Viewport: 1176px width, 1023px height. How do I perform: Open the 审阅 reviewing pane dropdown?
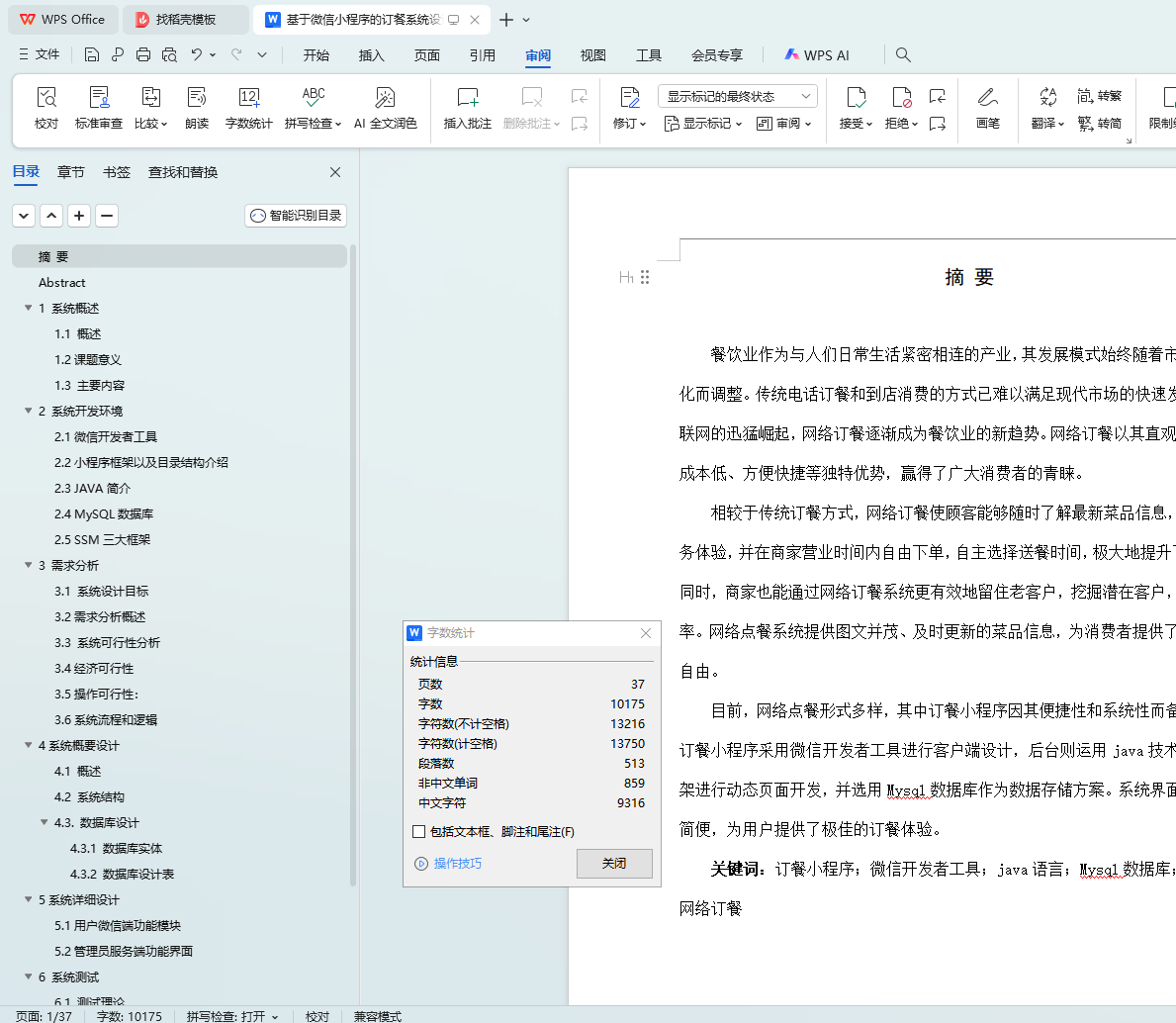(783, 124)
